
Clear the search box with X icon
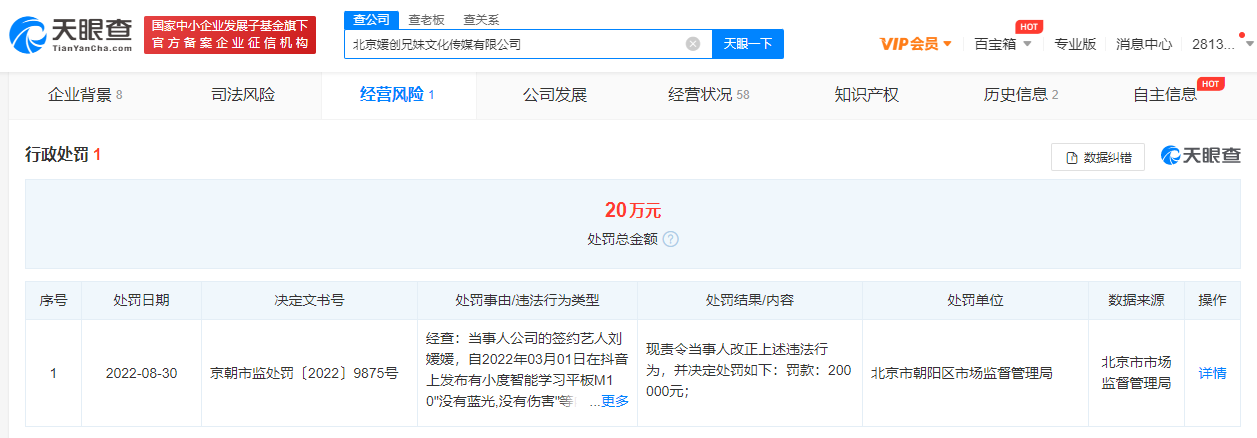692,44
